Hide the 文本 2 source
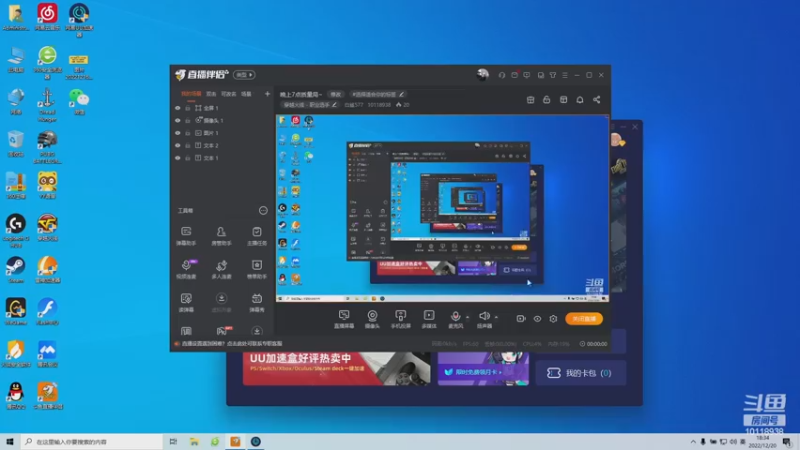The image size is (800, 450). point(178,145)
